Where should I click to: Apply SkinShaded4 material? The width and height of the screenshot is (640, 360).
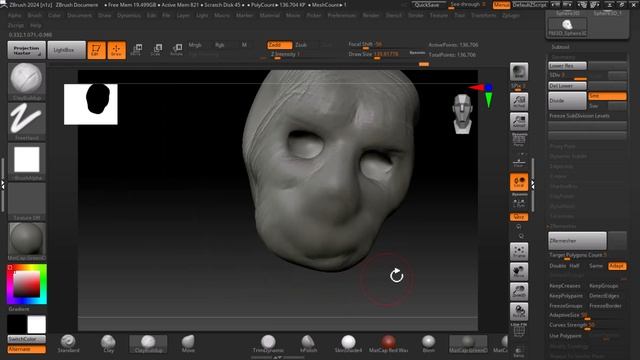[x=348, y=344]
